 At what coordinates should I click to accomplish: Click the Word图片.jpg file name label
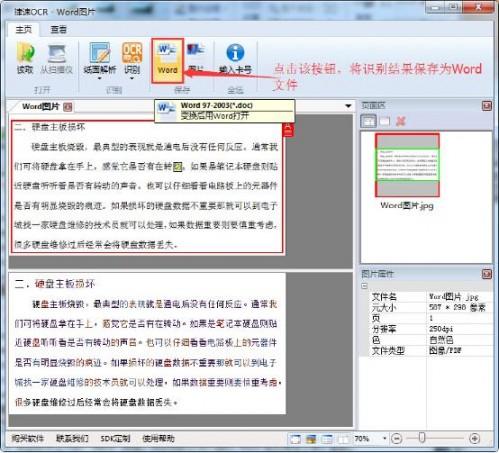click(x=407, y=206)
